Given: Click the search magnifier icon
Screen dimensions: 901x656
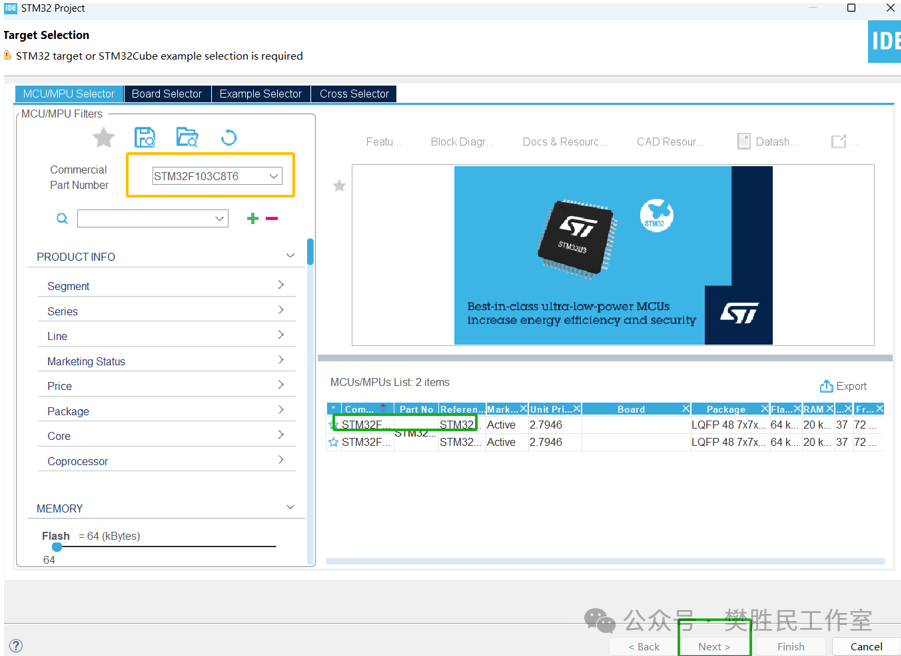Looking at the screenshot, I should pos(62,219).
